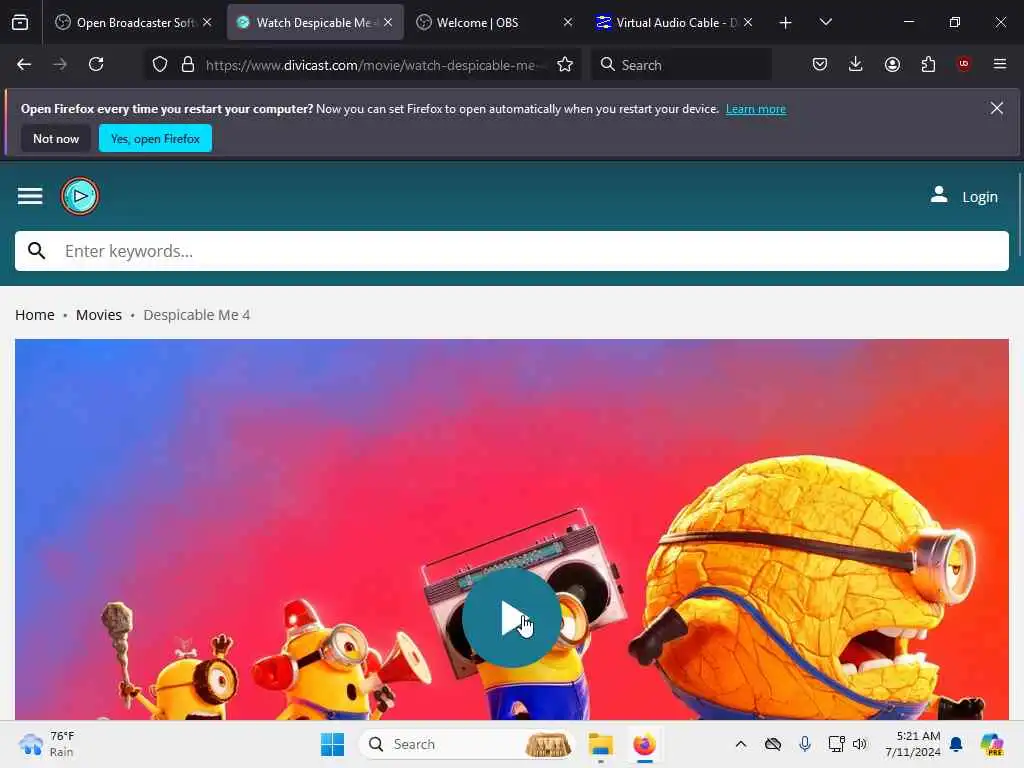This screenshot has height=768, width=1024.
Task: Open the Extensions puzzle icon
Action: click(928, 64)
